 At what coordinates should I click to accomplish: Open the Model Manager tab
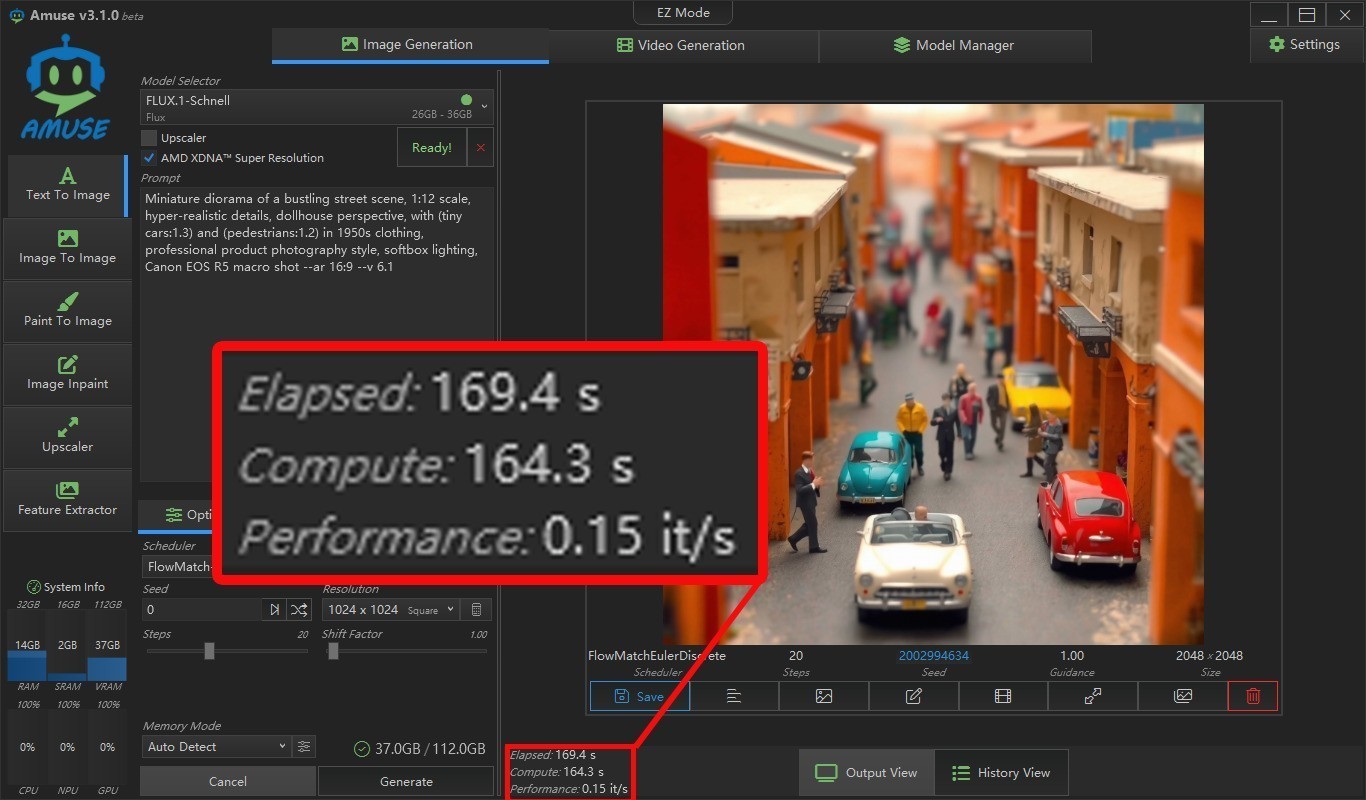(953, 45)
